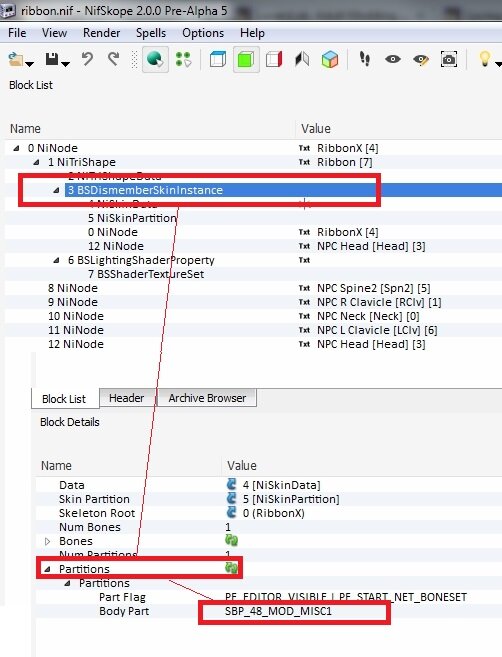Click Txt icon beside Ribbon [7]
Screen dimensions: 502x657
coord(304,162)
